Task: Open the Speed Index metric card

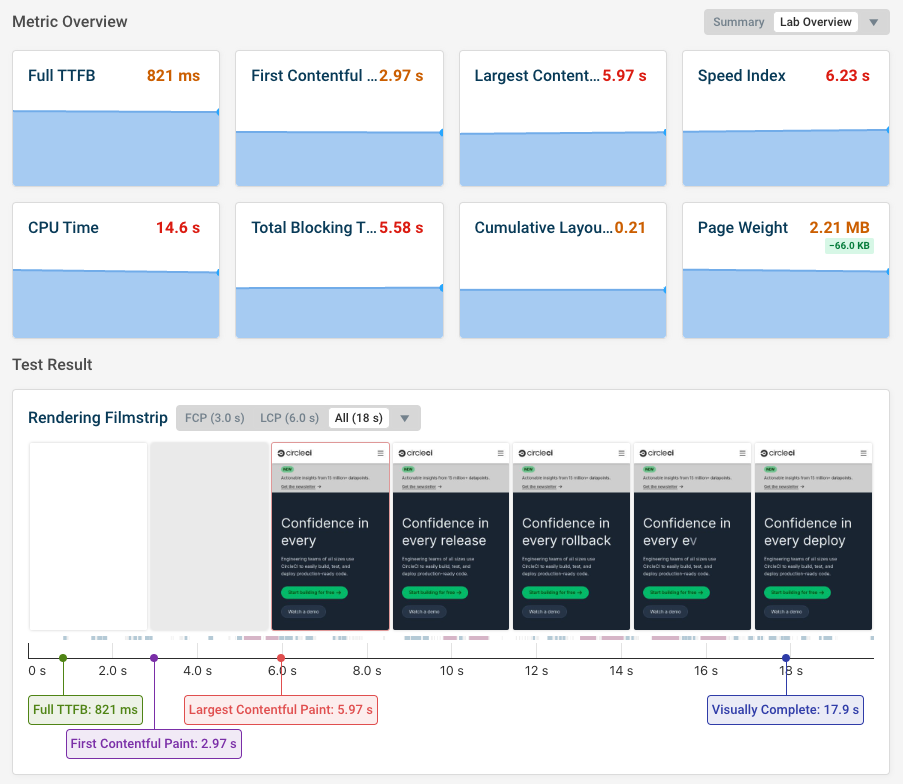Action: click(x=785, y=118)
